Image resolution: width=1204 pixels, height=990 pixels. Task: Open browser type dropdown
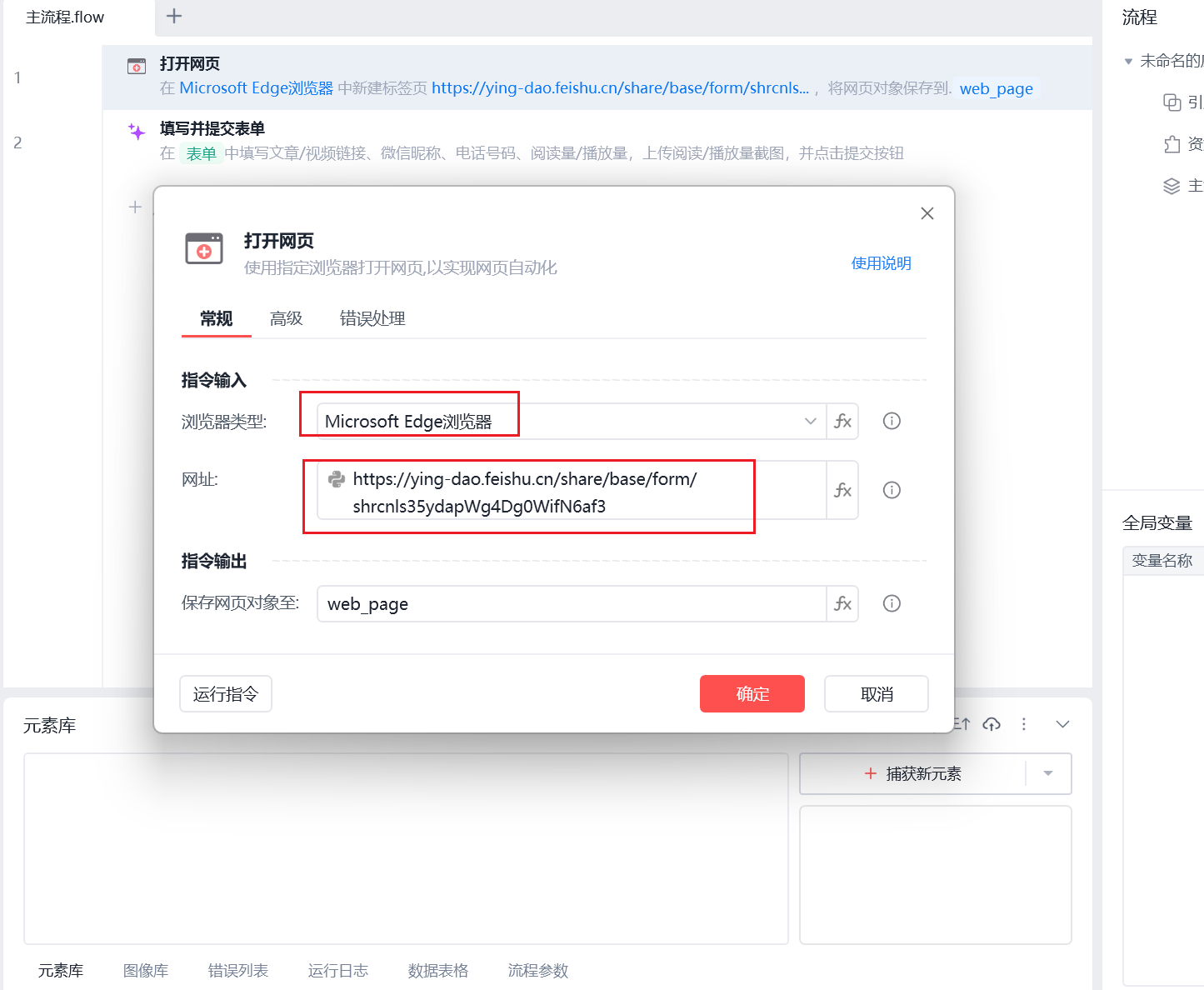coord(810,421)
